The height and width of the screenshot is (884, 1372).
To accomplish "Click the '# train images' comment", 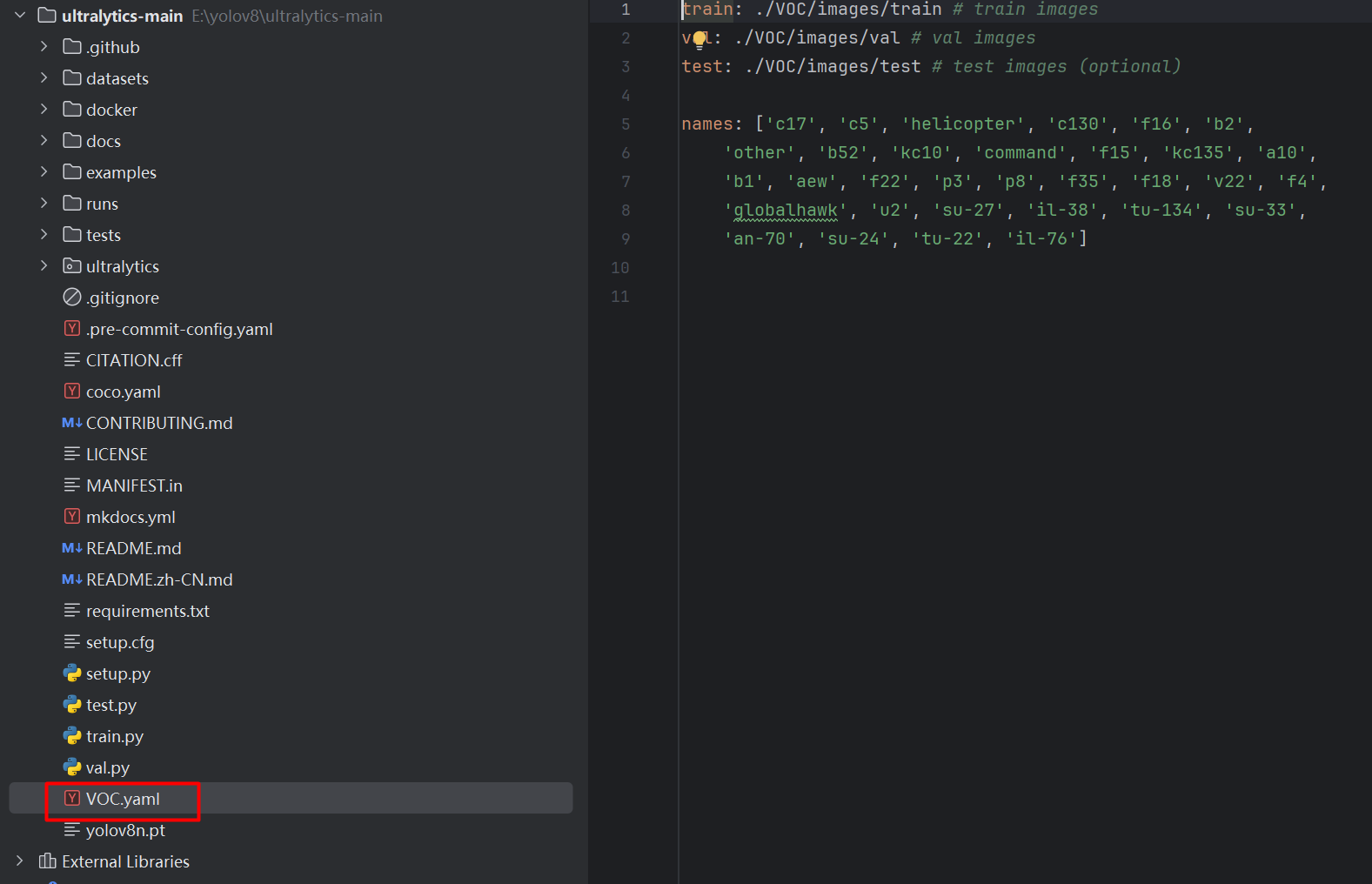I will click(1025, 10).
